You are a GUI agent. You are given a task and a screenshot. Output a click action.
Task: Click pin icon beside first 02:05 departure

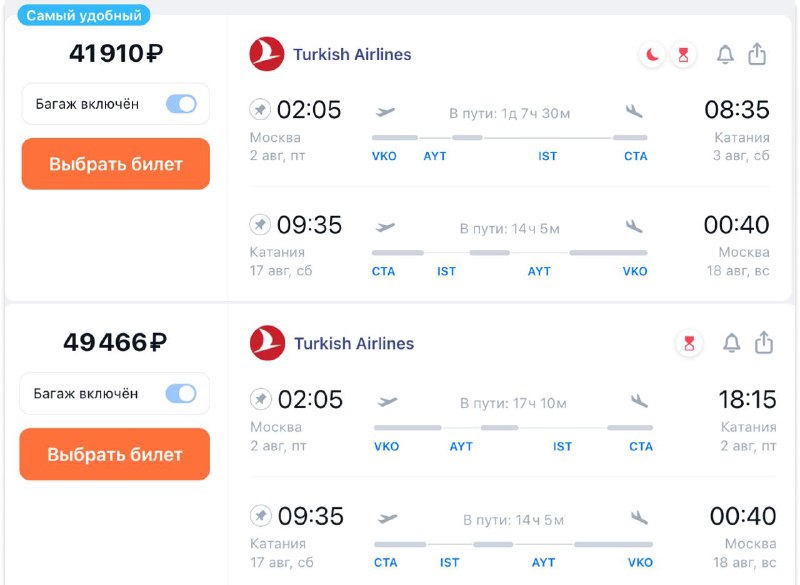[x=260, y=110]
